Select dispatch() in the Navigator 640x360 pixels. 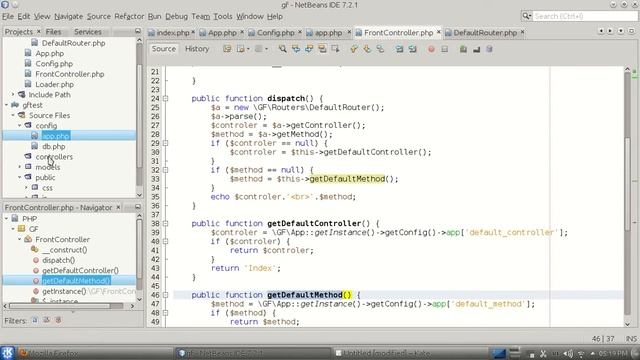[x=58, y=260]
